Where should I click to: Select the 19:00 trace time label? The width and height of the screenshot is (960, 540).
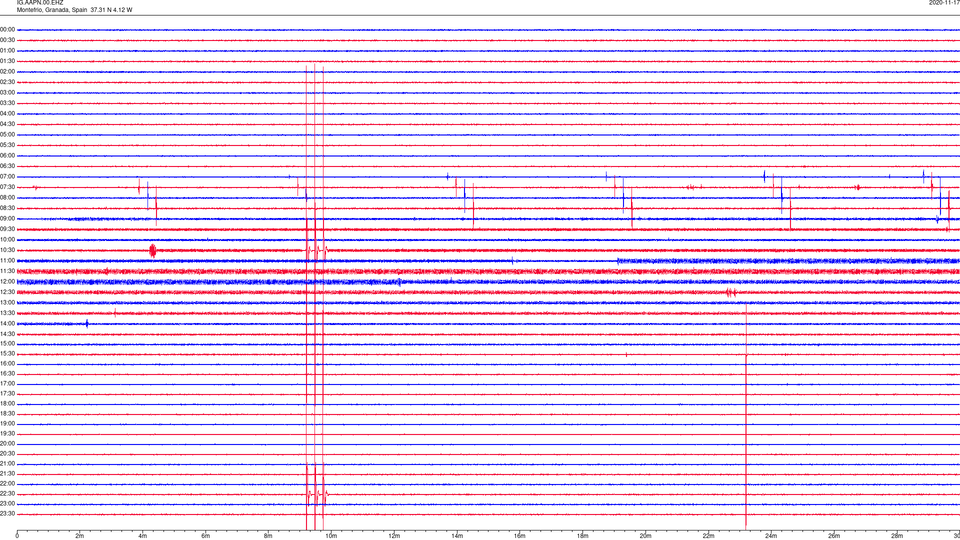(7, 424)
